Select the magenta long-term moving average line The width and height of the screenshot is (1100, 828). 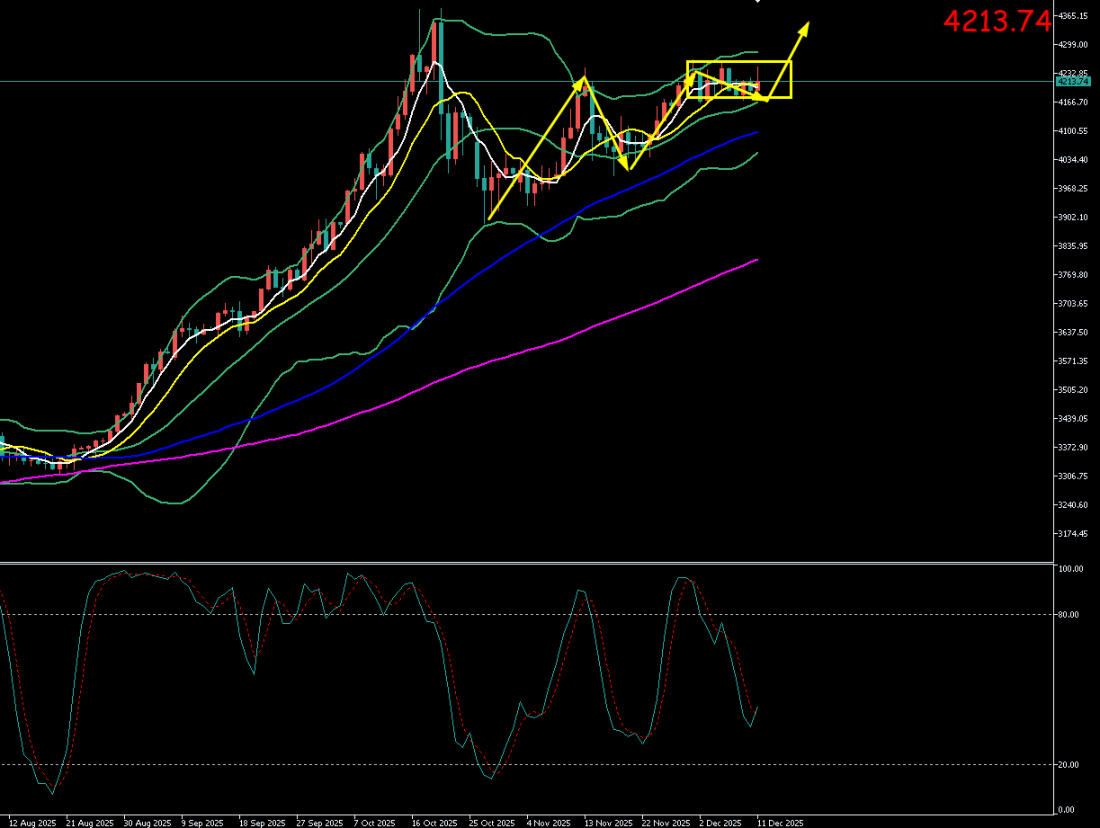[600, 322]
